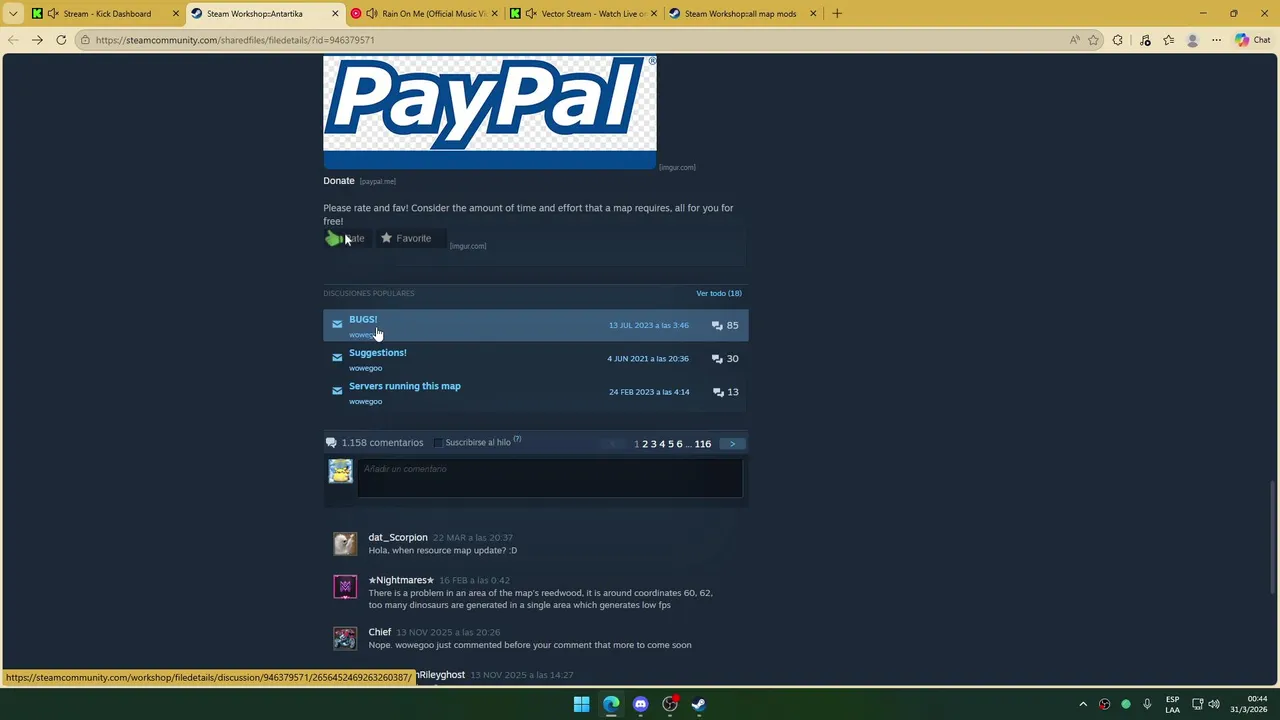Click the 30 replies icon for Suggestions!
This screenshot has height=720, width=1280.
(x=717, y=358)
